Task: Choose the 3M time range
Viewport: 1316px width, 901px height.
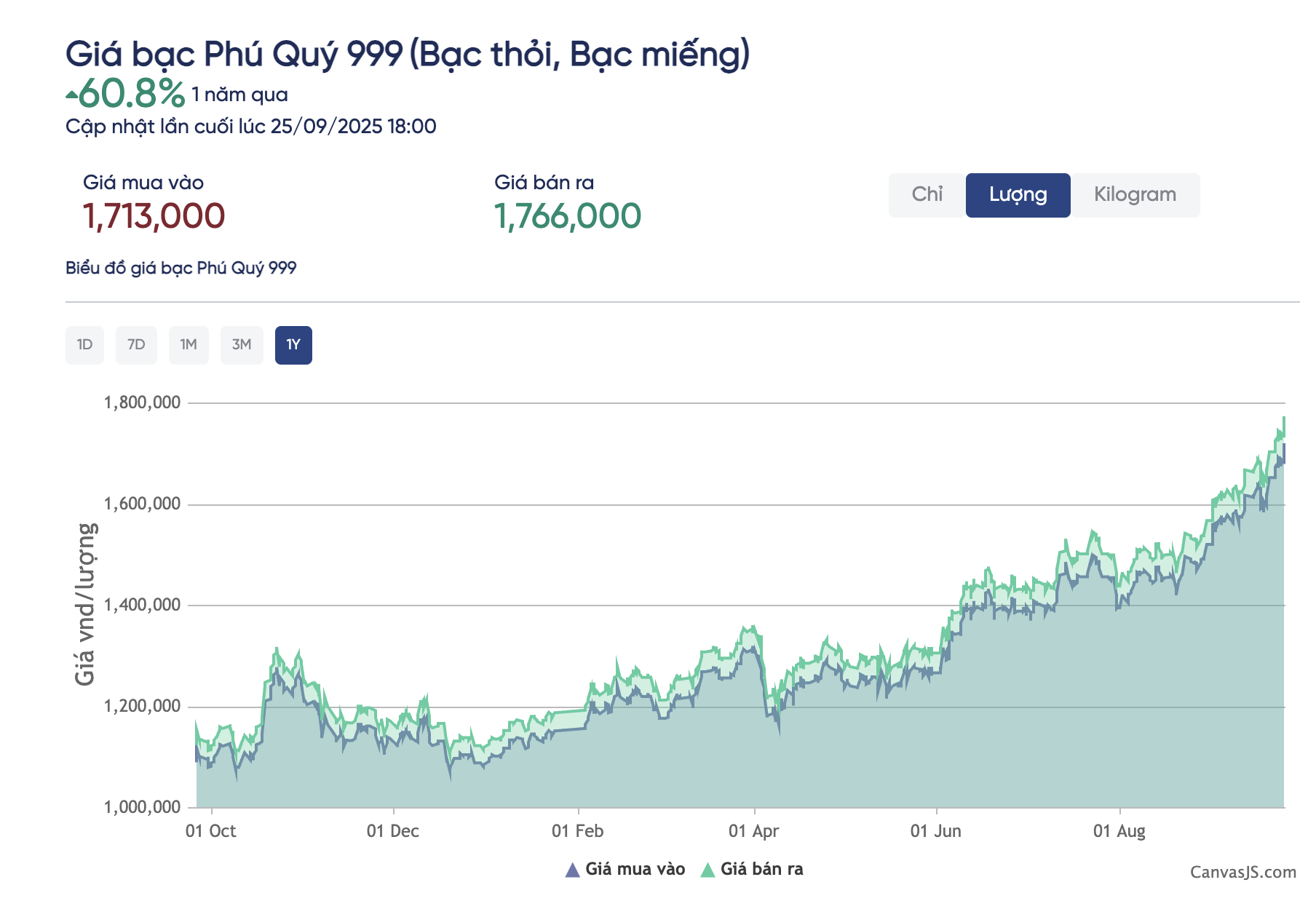Action: [x=242, y=345]
